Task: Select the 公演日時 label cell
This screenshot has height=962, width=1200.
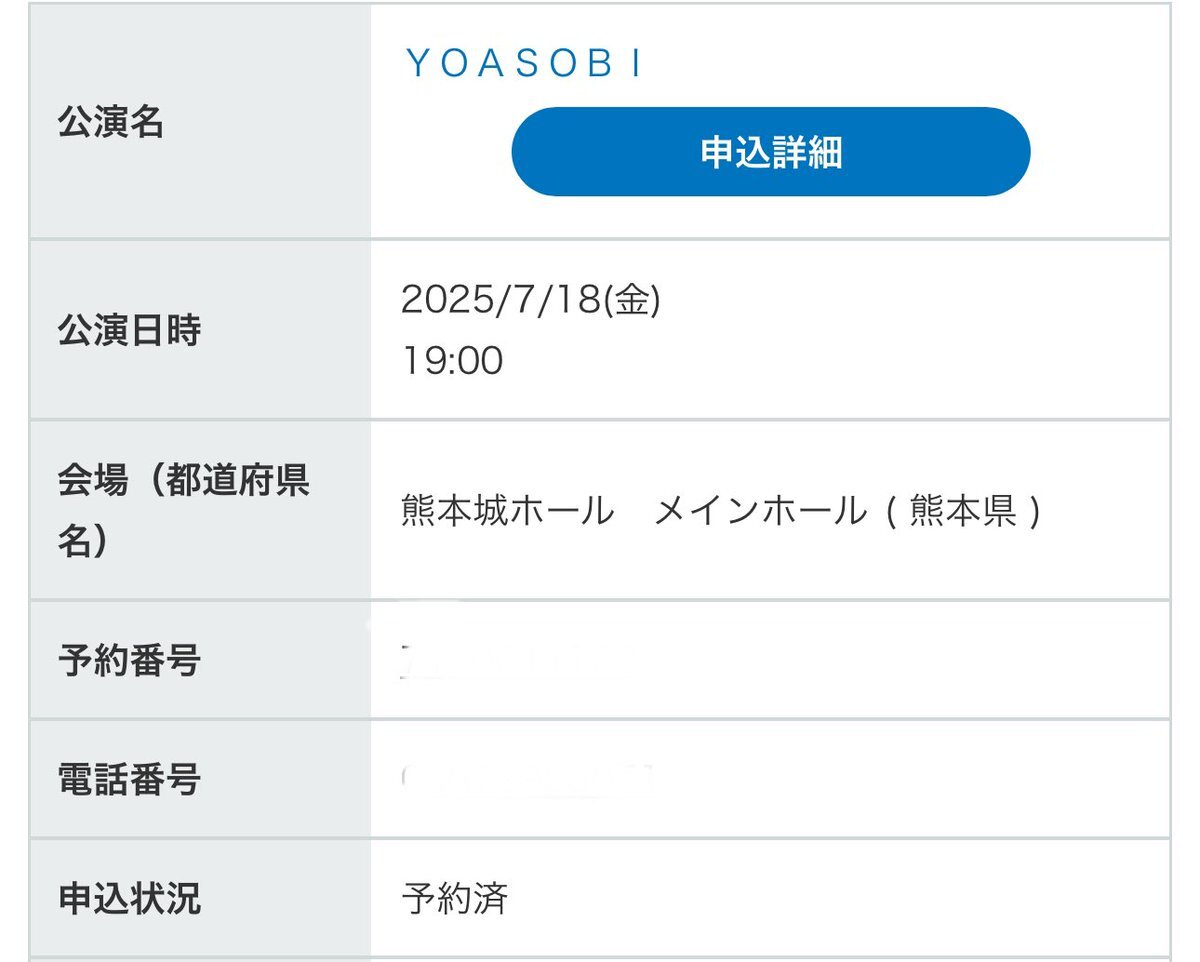Action: (200, 330)
